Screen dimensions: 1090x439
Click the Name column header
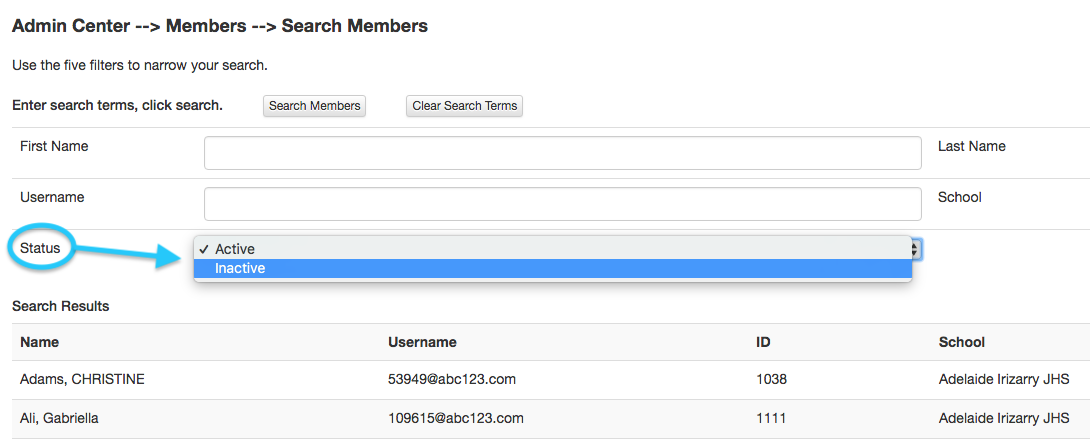coord(40,342)
